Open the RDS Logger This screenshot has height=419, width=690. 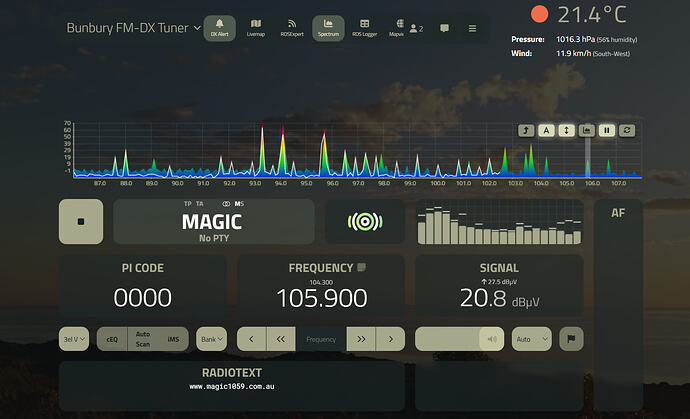tap(364, 28)
